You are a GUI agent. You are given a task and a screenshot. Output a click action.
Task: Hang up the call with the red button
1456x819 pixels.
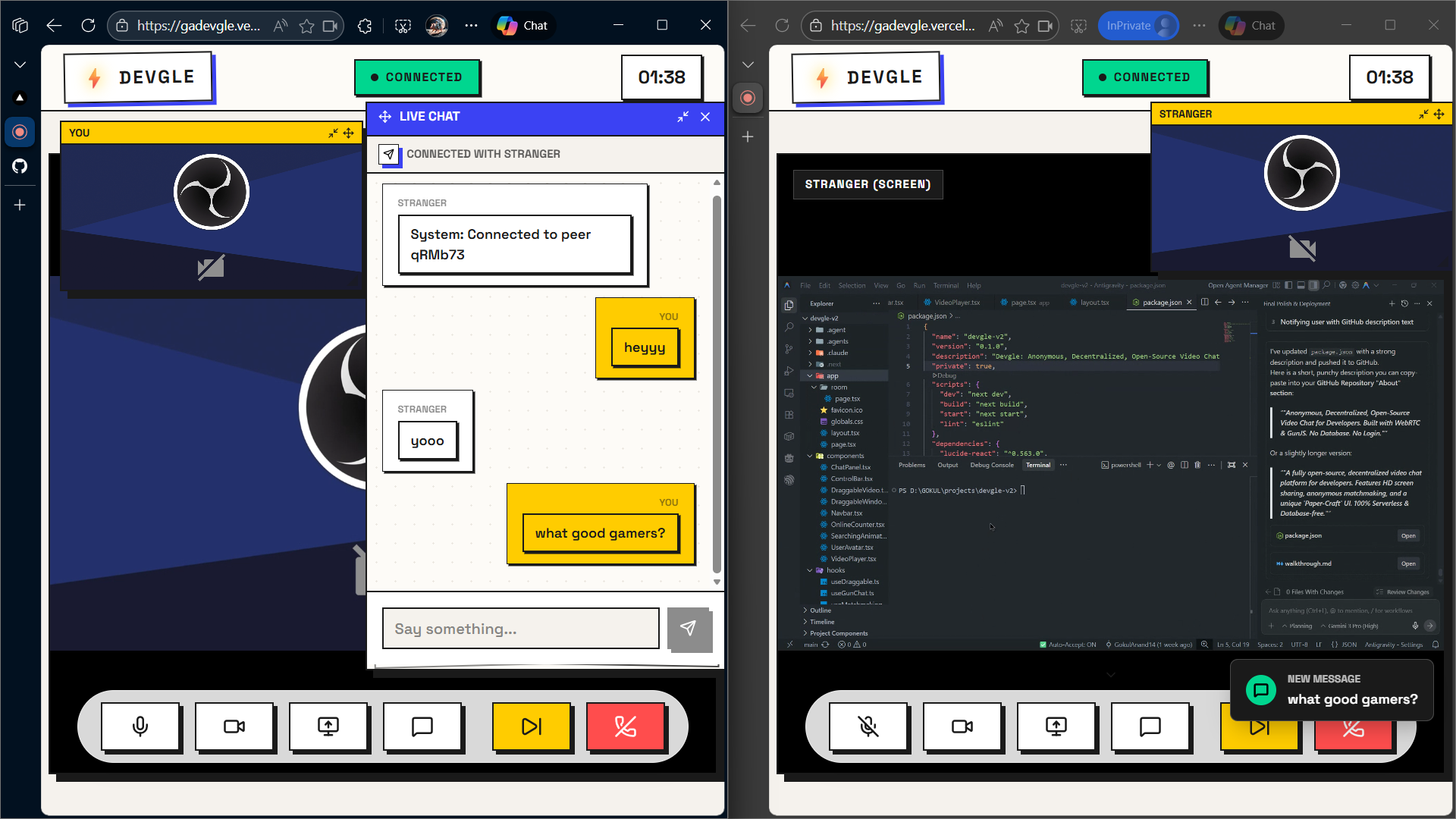pyautogui.click(x=625, y=726)
